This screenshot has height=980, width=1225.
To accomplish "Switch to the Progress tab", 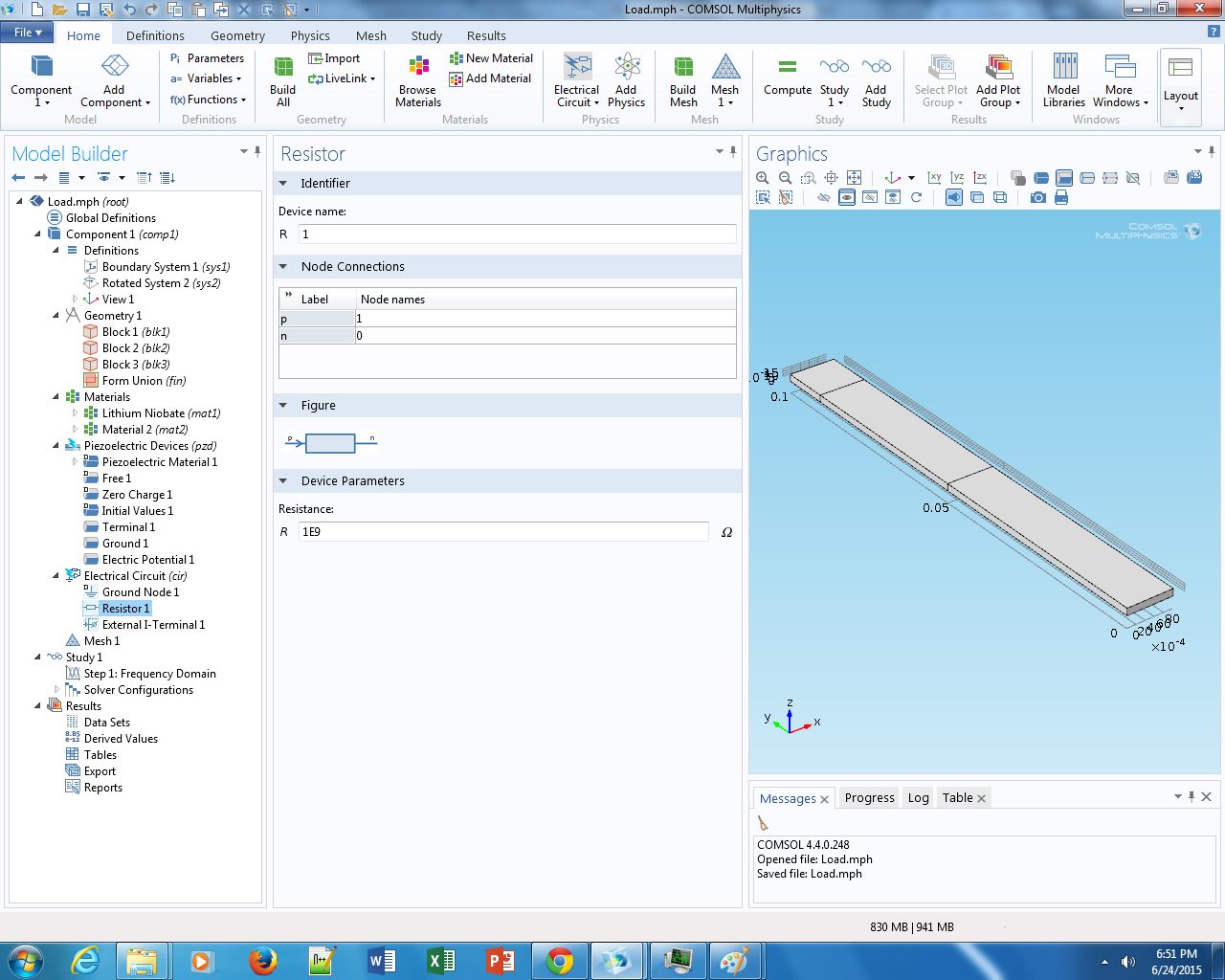I will pyautogui.click(x=869, y=798).
